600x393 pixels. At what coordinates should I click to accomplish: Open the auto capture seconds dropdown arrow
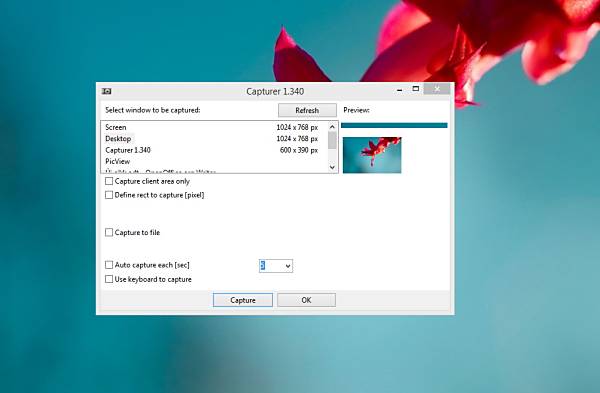pyautogui.click(x=288, y=266)
